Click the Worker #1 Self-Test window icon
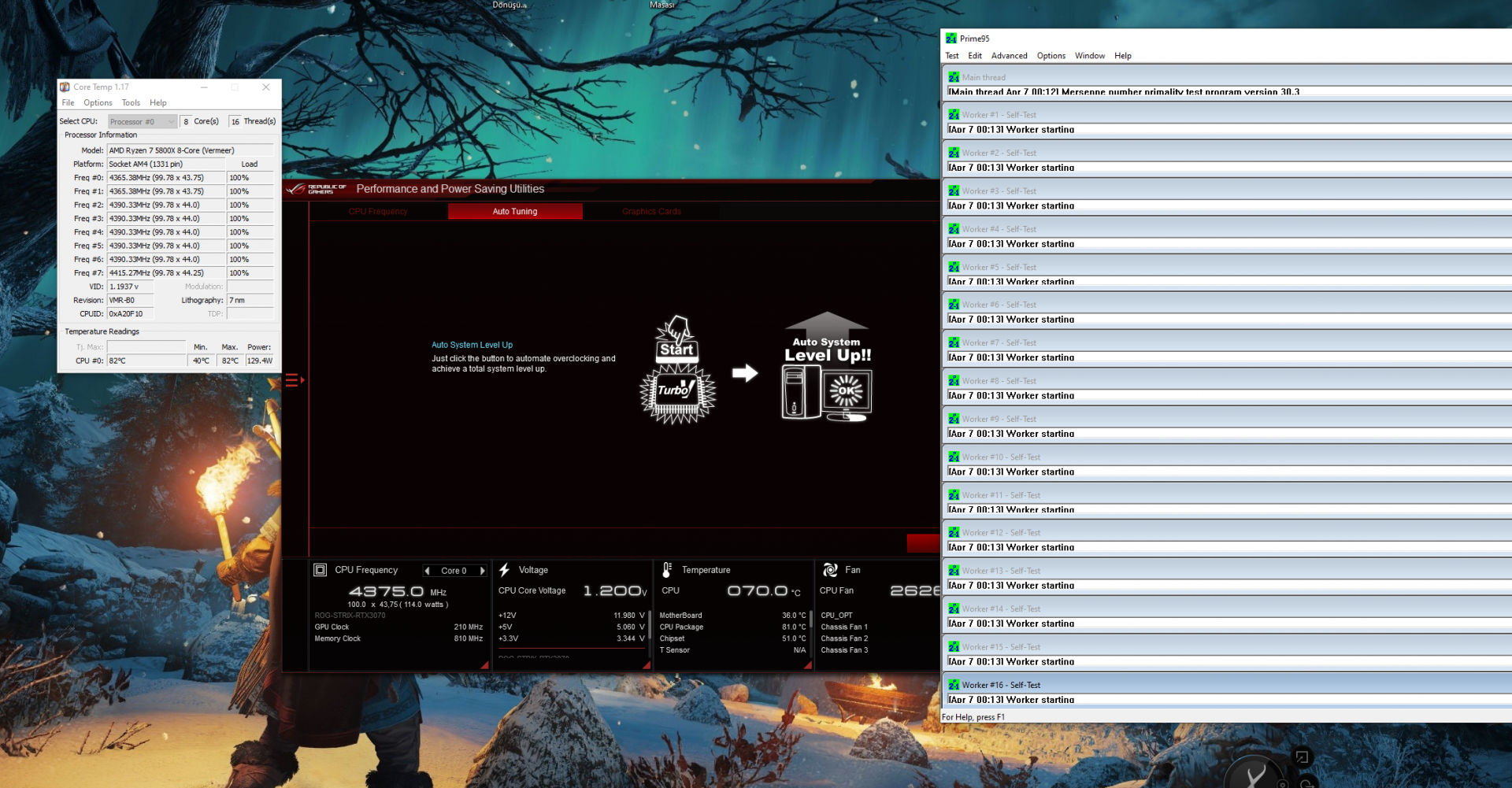The width and height of the screenshot is (1512, 788). [954, 115]
